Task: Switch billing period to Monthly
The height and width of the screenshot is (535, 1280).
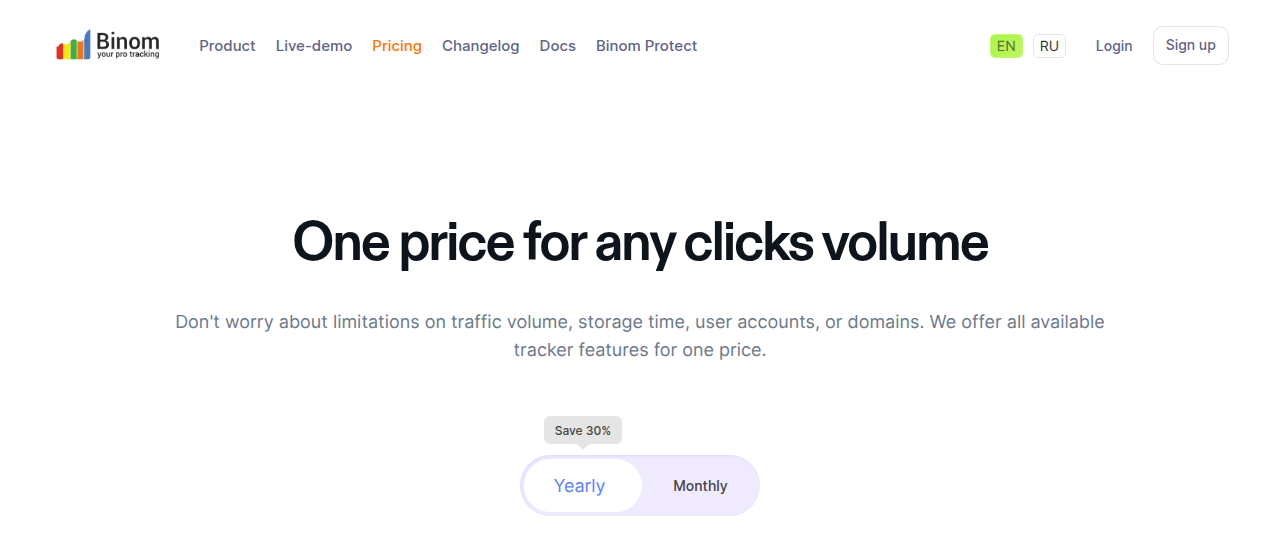Action: (x=700, y=486)
